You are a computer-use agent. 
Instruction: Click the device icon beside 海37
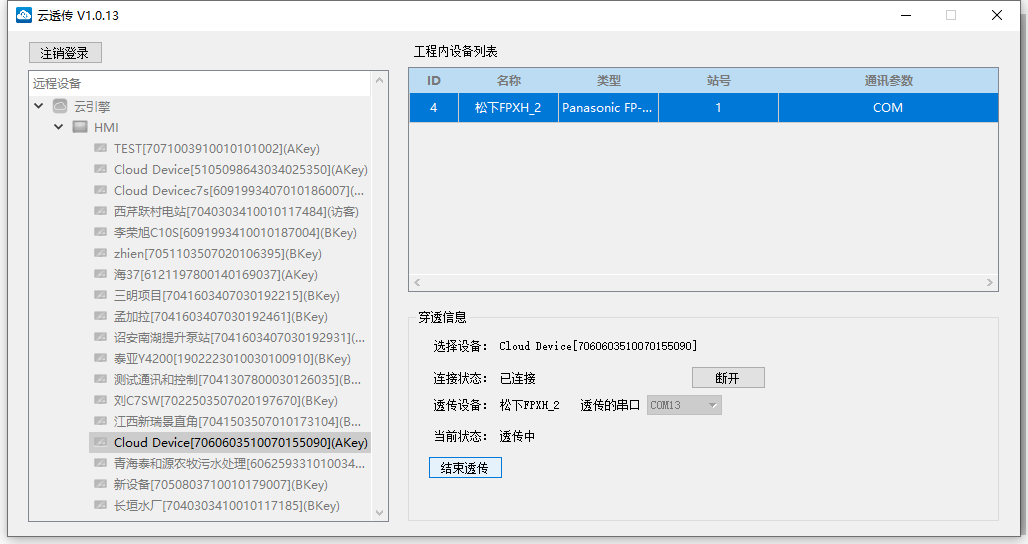(x=100, y=274)
